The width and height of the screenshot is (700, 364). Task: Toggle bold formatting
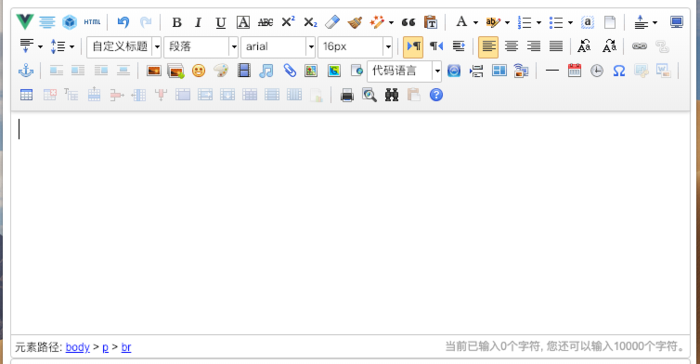point(176,22)
